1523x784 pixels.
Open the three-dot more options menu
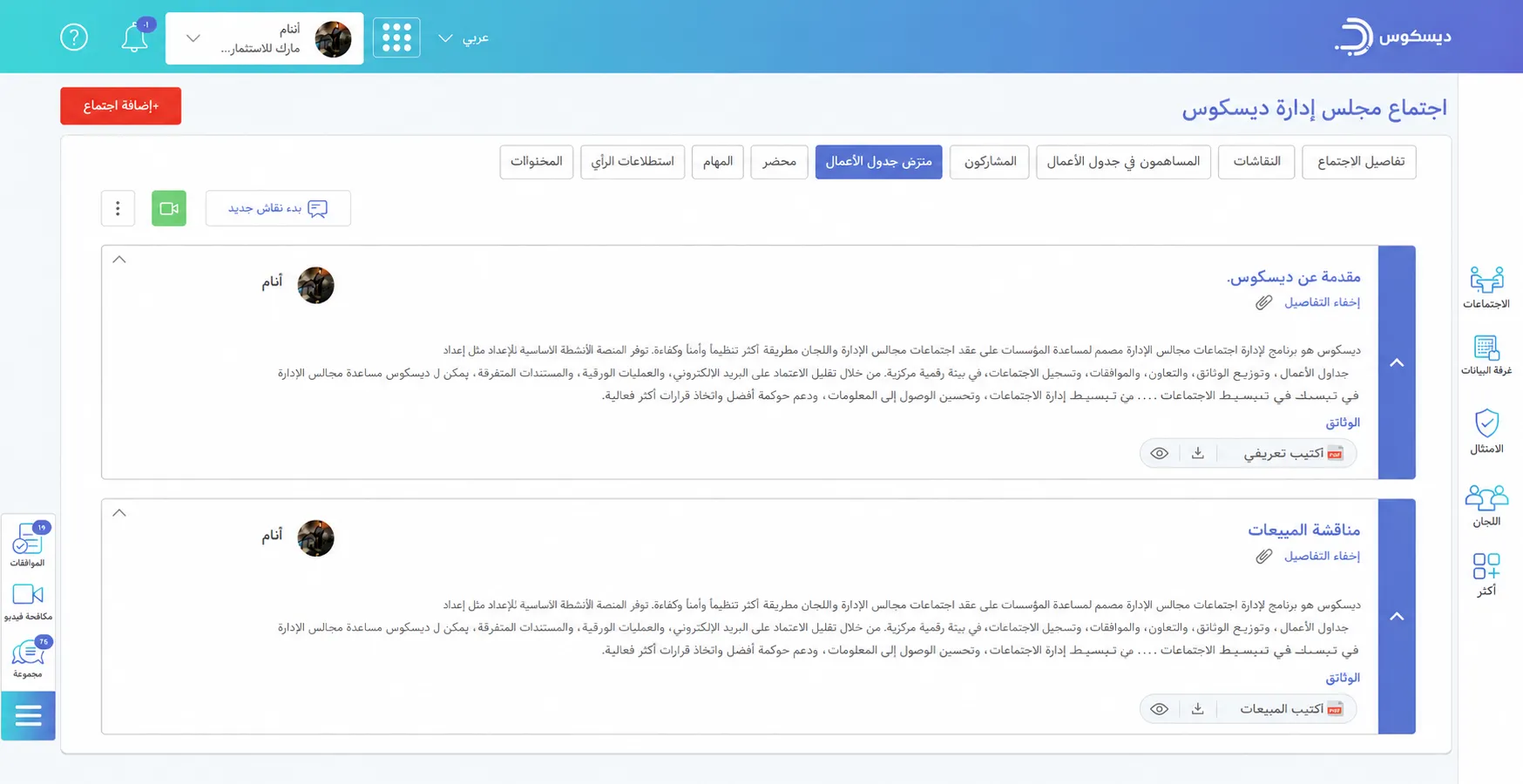[118, 209]
